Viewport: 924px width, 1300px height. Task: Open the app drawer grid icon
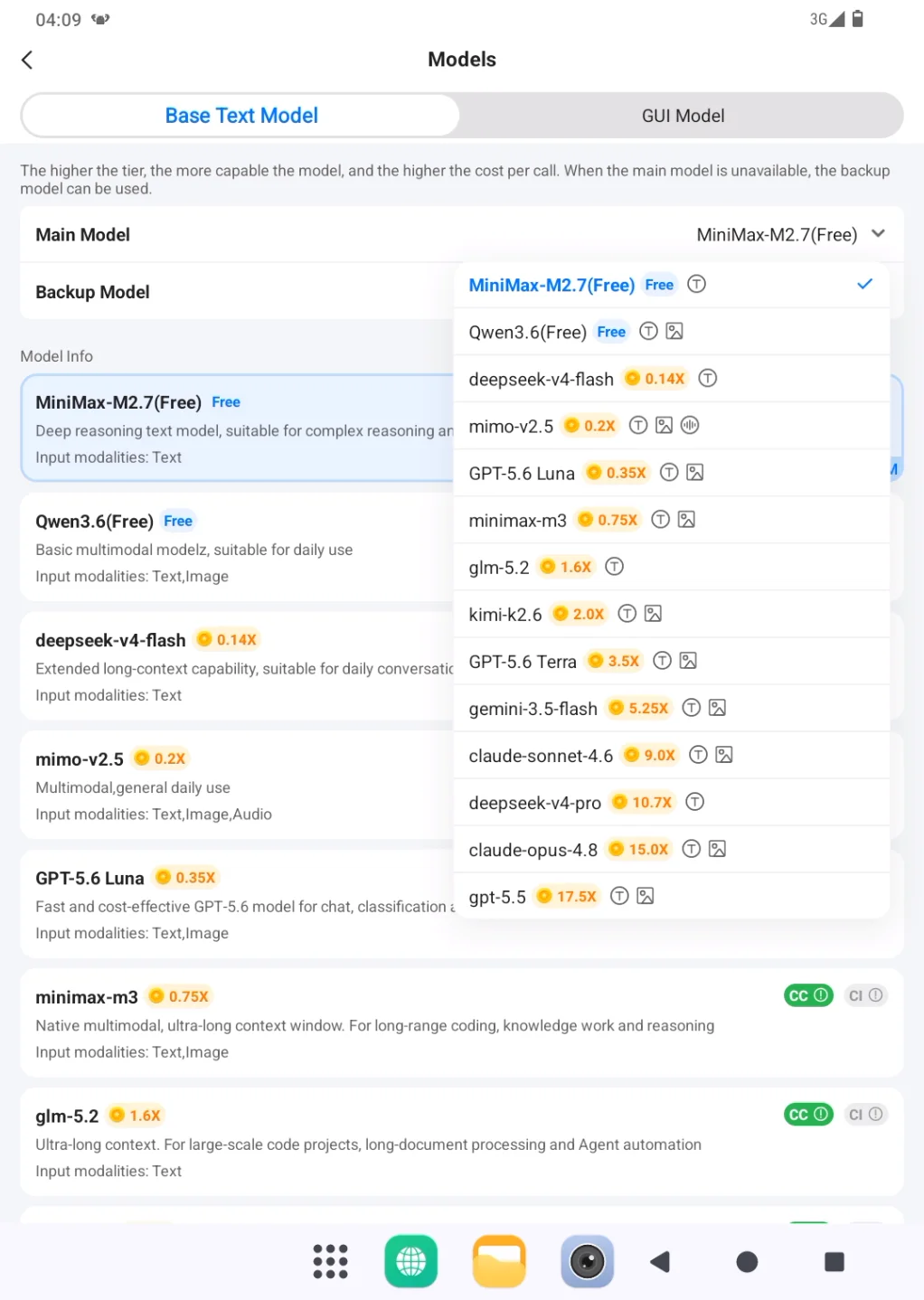point(330,1261)
